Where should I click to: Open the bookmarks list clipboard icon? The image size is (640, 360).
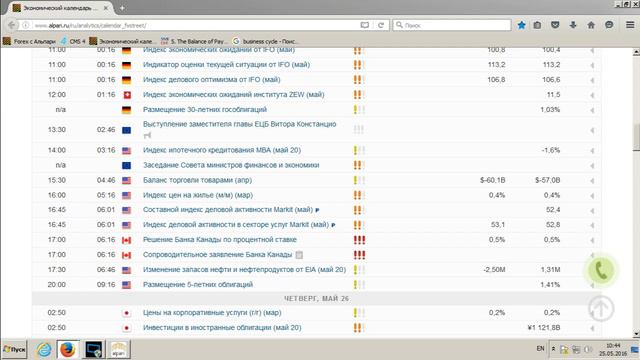coord(537,25)
